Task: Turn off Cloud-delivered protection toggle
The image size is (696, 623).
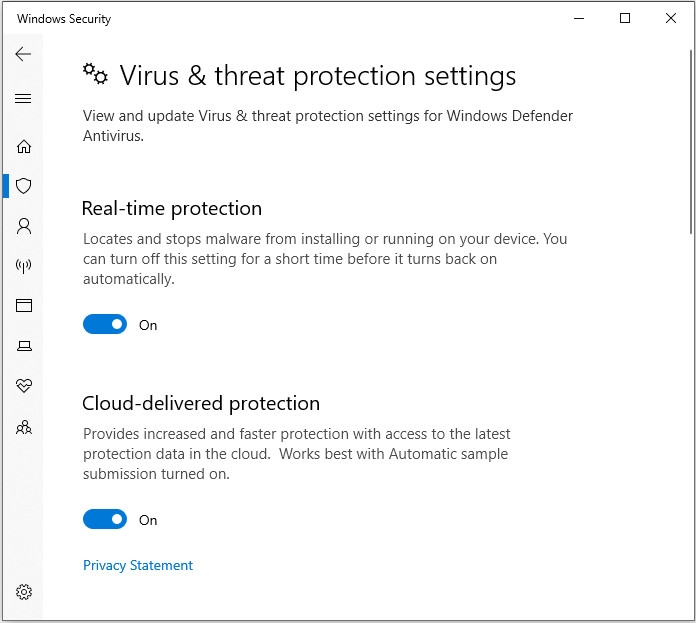Action: point(105,519)
